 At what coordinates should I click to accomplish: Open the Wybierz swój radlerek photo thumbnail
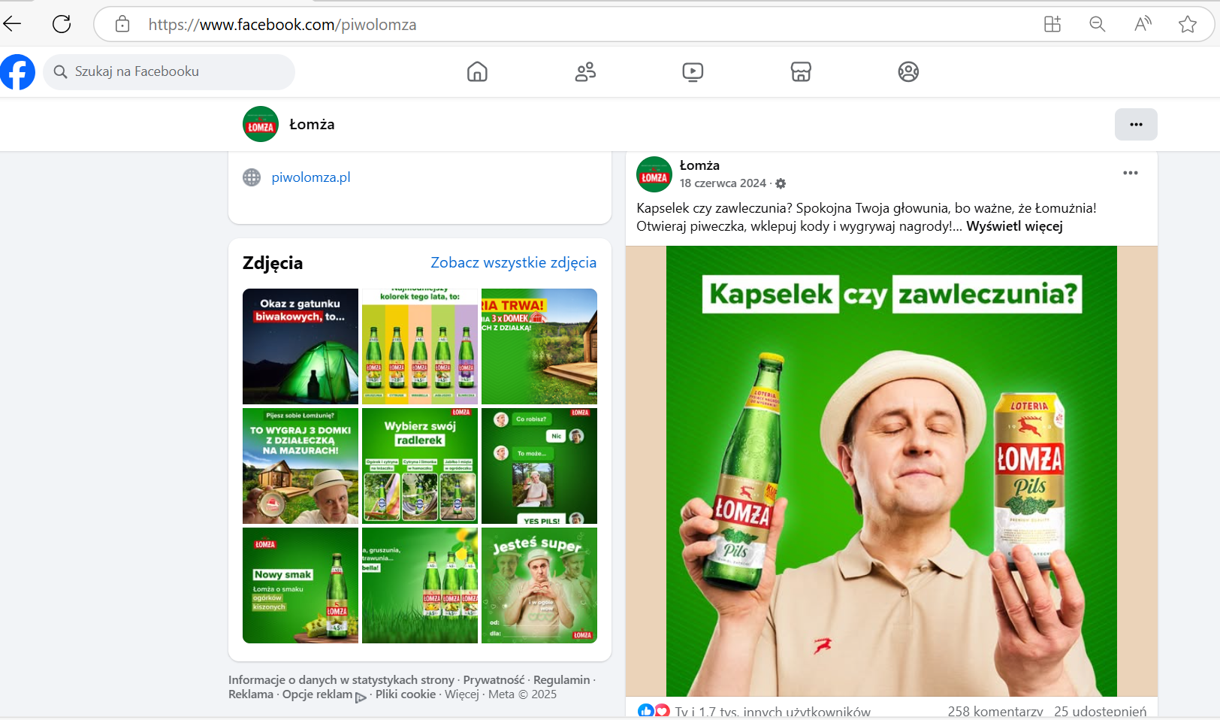[x=420, y=466]
